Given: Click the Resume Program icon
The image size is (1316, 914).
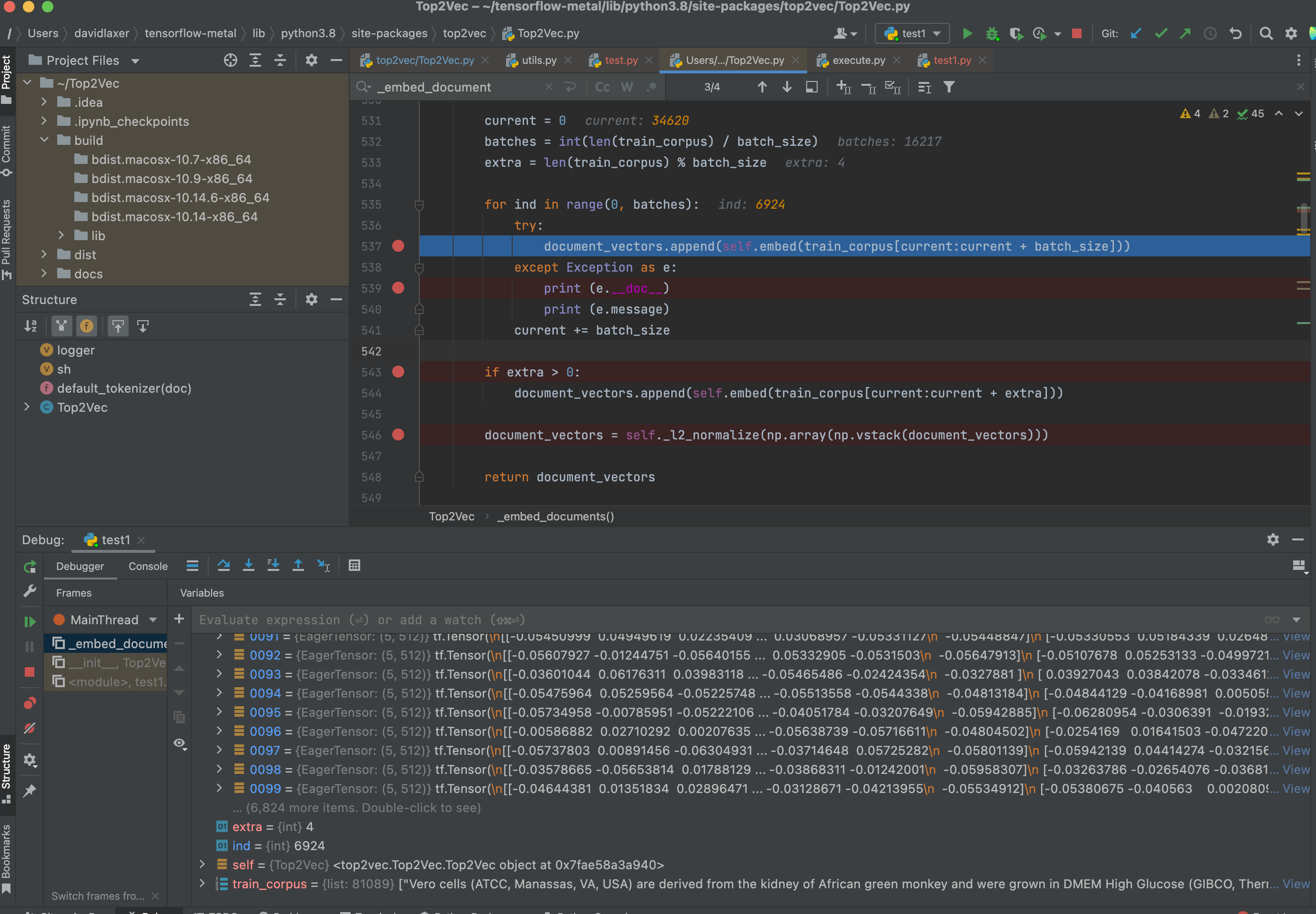Looking at the screenshot, I should point(30,621).
